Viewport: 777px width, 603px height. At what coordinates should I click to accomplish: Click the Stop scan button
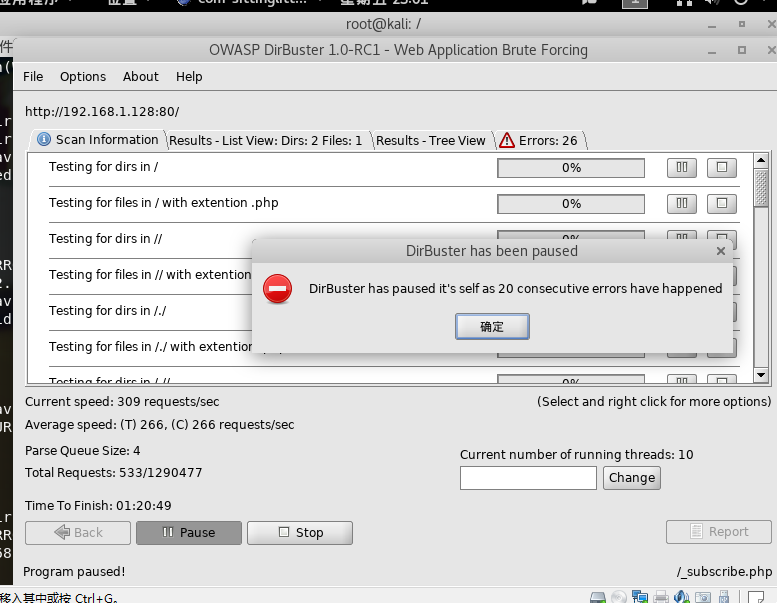click(300, 533)
